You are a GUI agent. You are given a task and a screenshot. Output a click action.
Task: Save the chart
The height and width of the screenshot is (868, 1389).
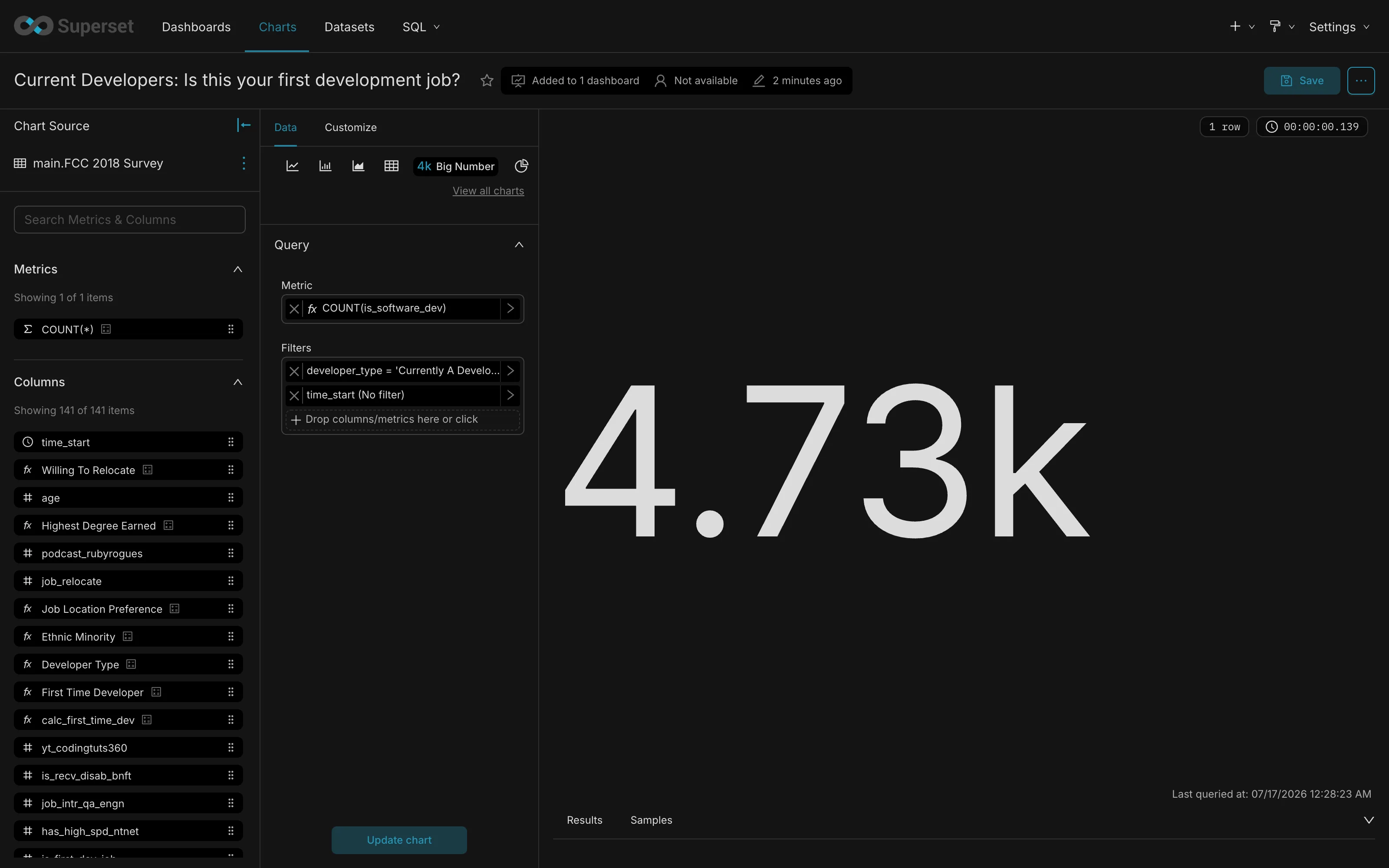[x=1302, y=80]
